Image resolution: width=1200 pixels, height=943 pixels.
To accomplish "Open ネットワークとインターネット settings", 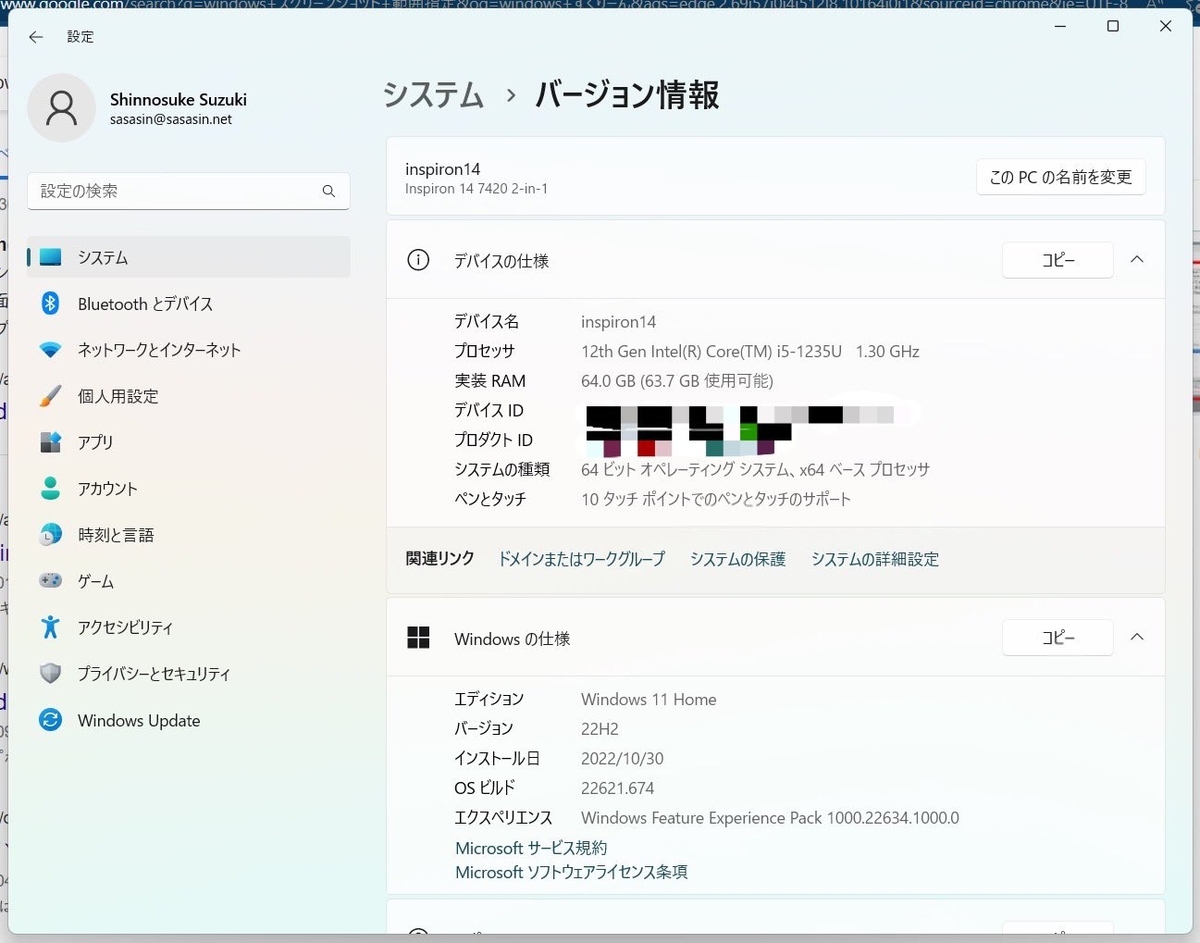I will click(190, 350).
